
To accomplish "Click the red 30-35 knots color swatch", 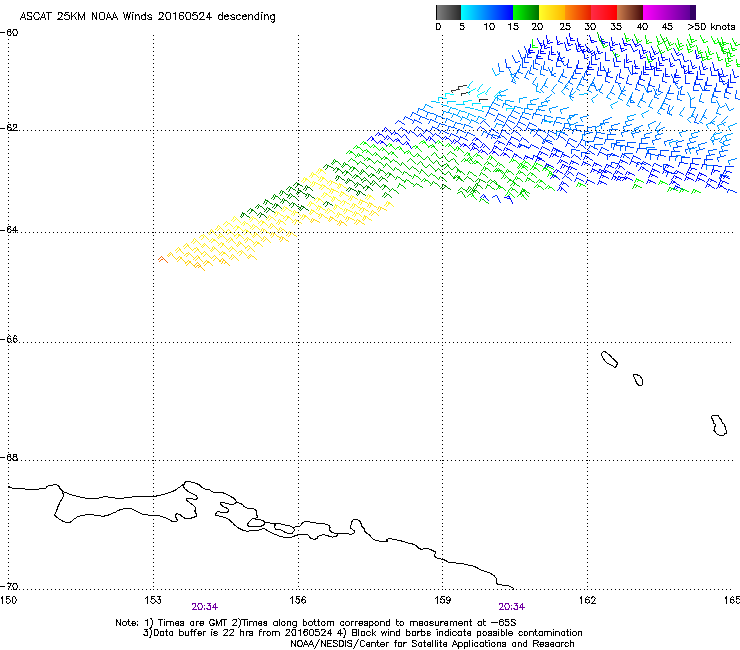I will click(604, 12).
